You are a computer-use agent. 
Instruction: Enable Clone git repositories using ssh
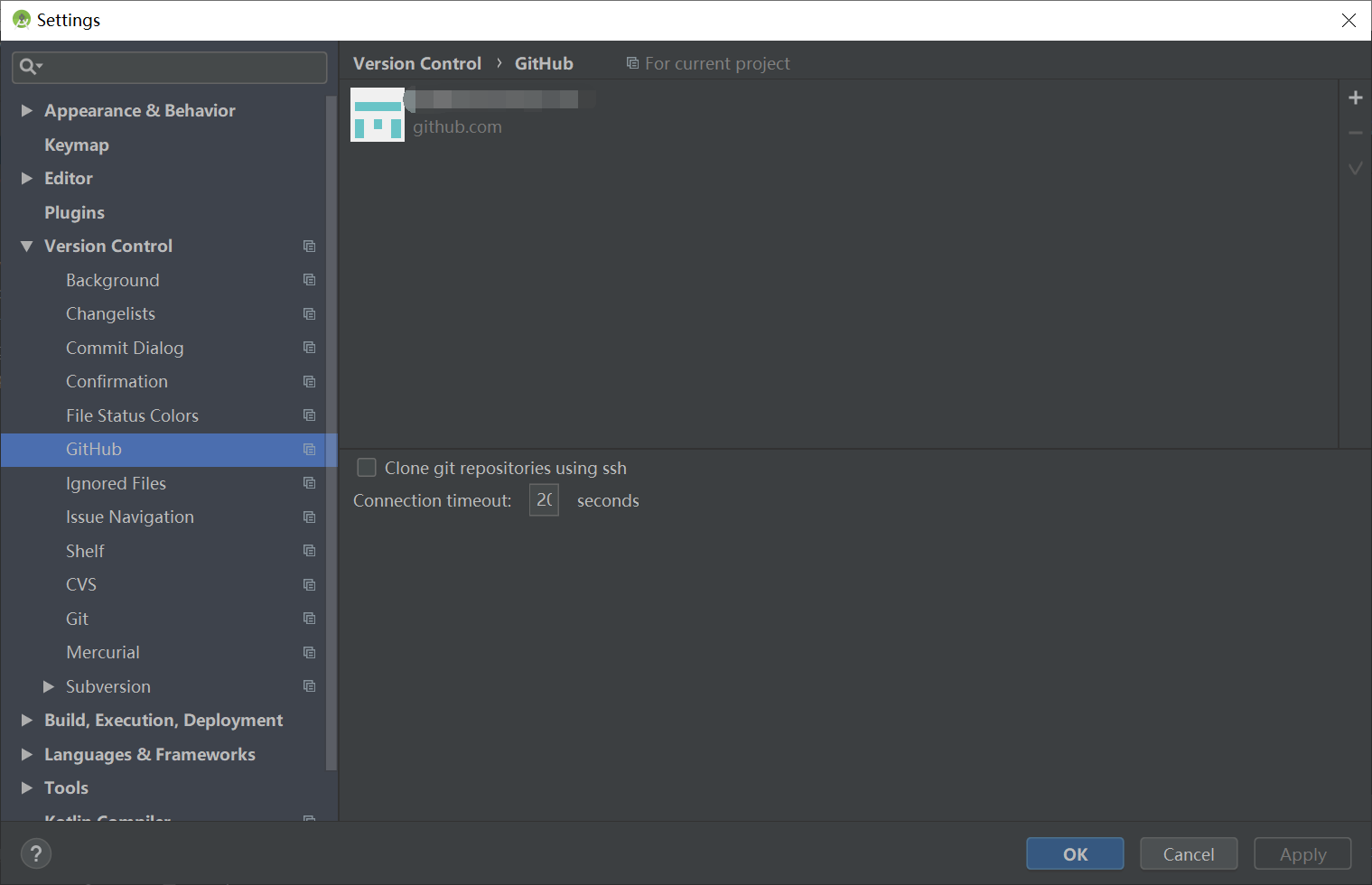coord(367,468)
